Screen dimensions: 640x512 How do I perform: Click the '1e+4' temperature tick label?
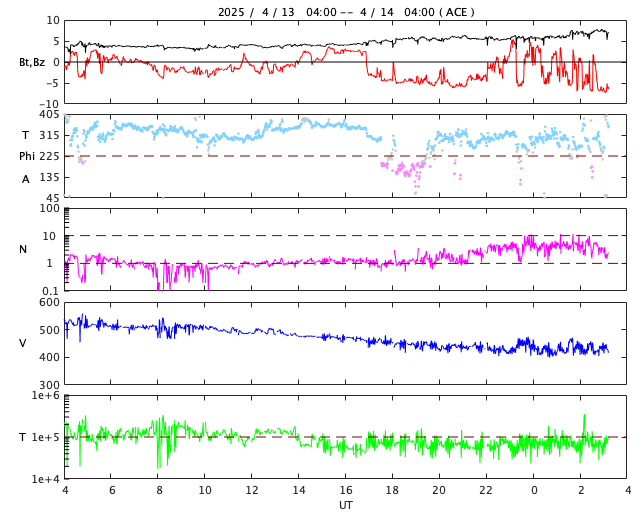click(46, 479)
